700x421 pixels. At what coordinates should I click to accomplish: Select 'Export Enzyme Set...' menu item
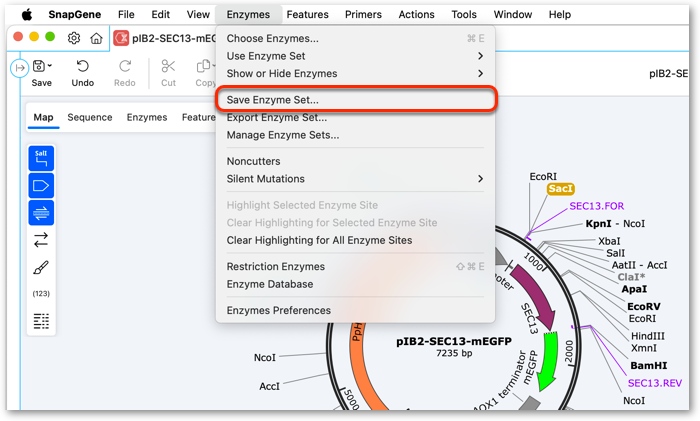(355, 117)
